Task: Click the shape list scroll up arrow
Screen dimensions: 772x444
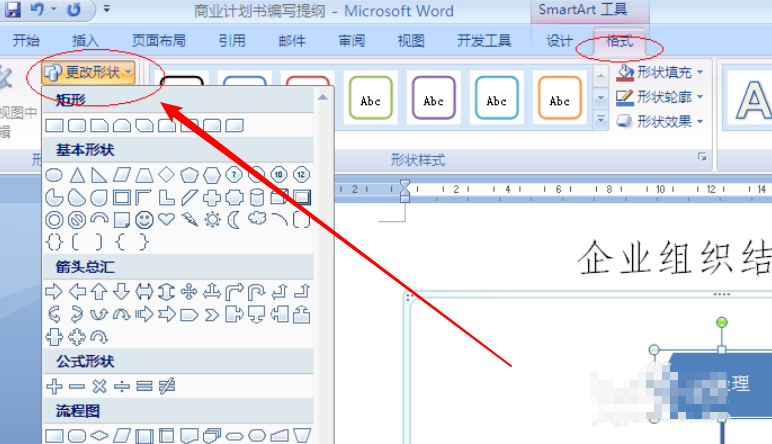Action: tap(323, 97)
